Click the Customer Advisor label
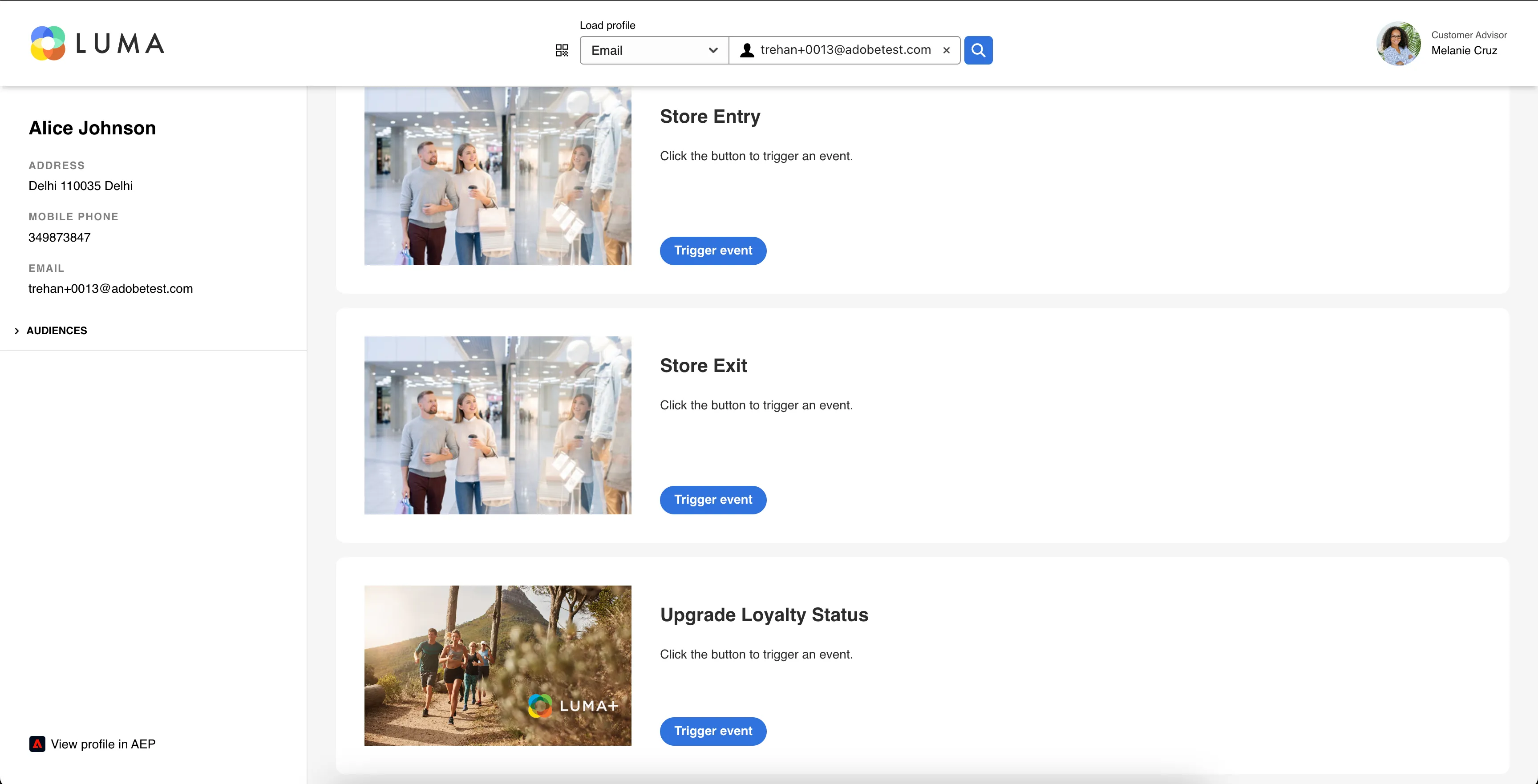Screen dimensions: 1538x784 [1469, 35]
